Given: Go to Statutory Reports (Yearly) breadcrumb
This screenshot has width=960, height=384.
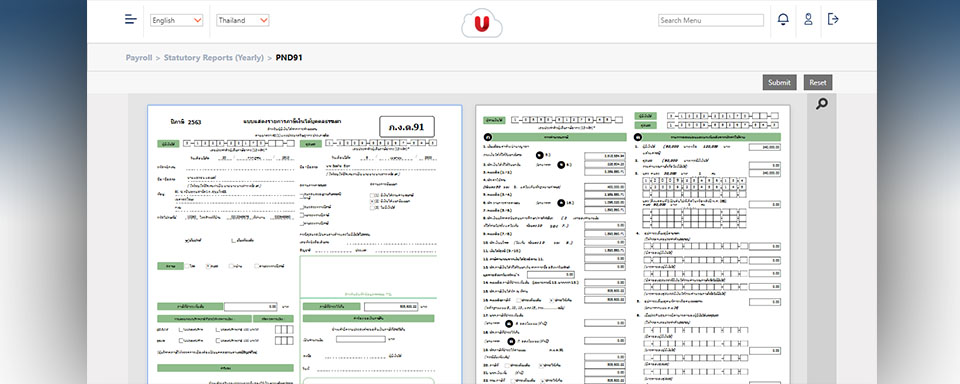Looking at the screenshot, I should [214, 58].
